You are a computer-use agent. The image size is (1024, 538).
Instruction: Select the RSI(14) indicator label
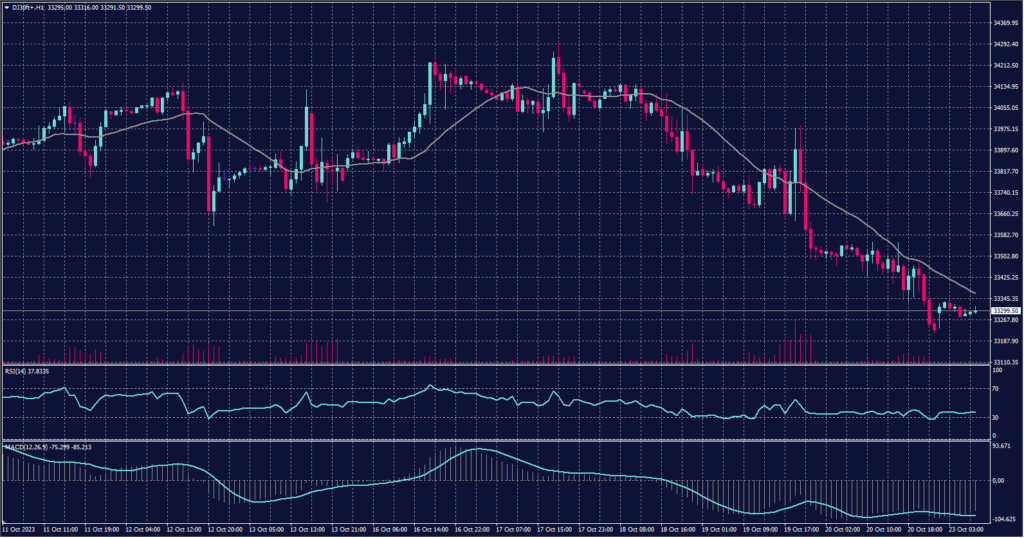(x=16, y=371)
